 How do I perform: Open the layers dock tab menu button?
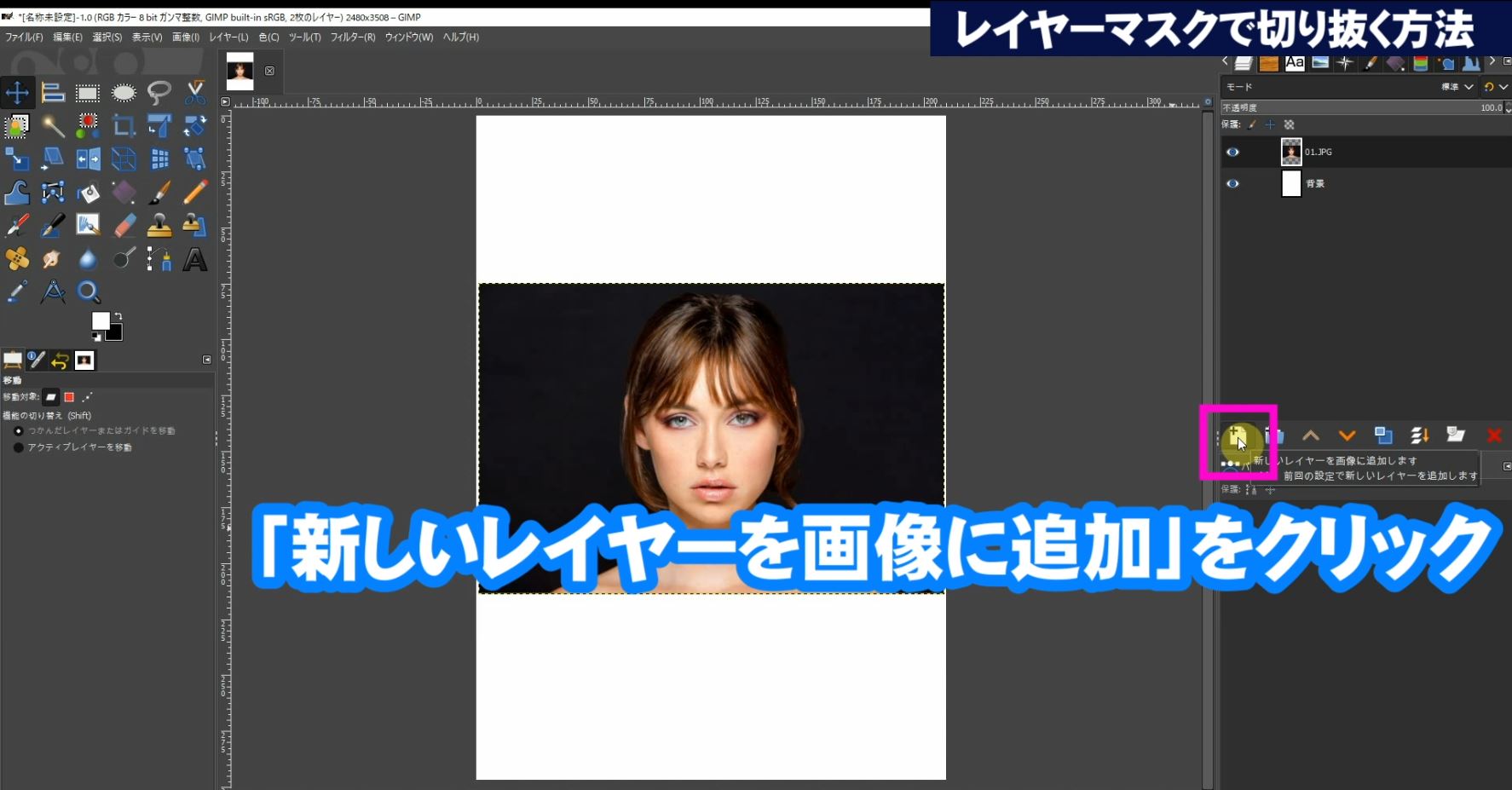coord(1506,61)
